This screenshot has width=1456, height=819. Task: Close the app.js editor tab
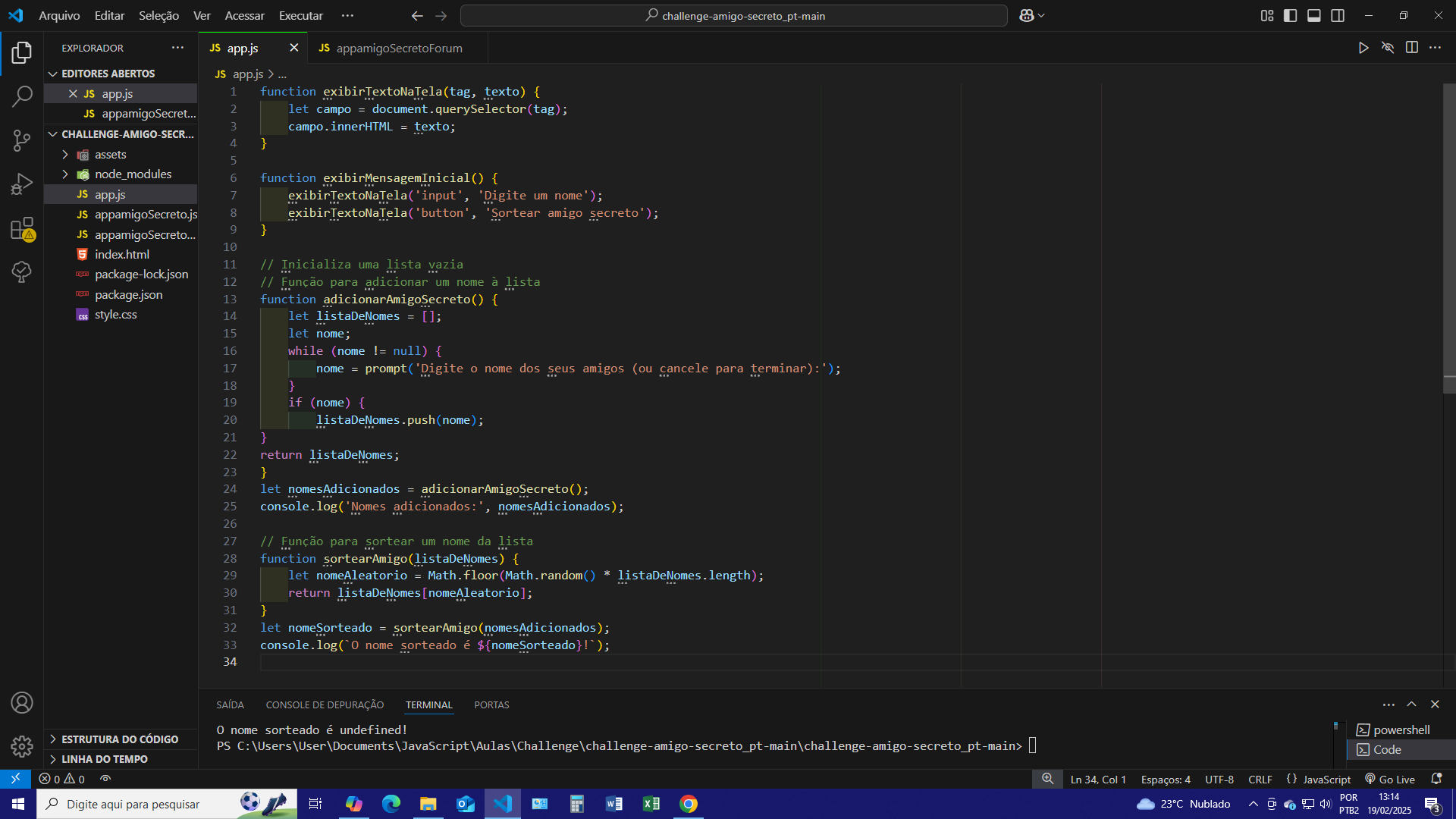(x=293, y=48)
